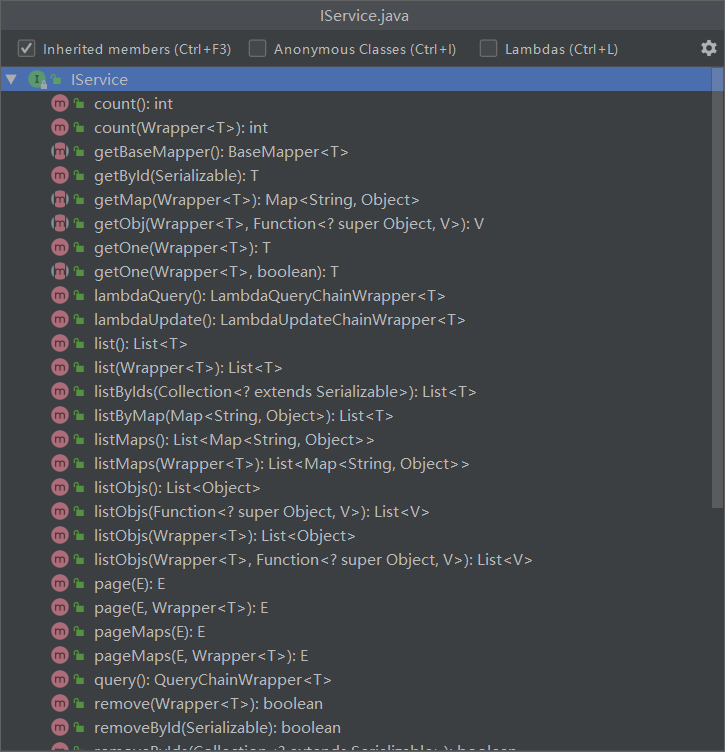
Task: Click method icon beside query()
Action: pyautogui.click(x=60, y=679)
